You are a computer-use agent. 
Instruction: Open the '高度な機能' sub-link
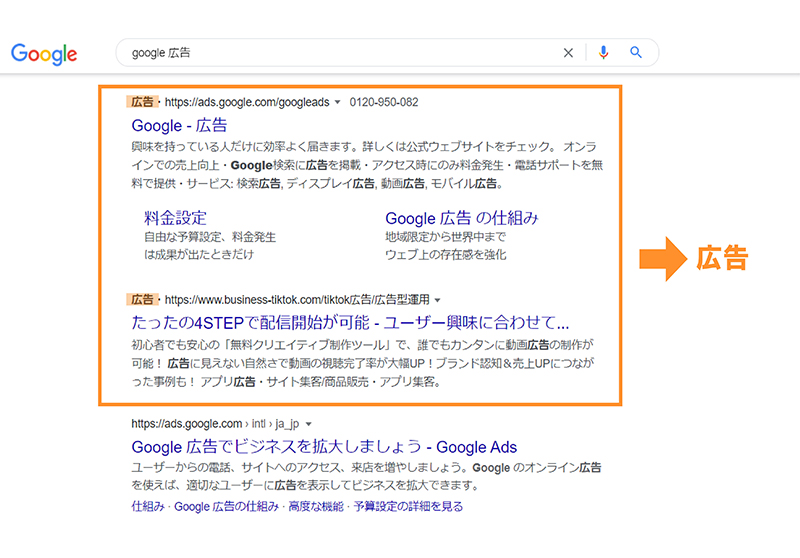click(316, 506)
